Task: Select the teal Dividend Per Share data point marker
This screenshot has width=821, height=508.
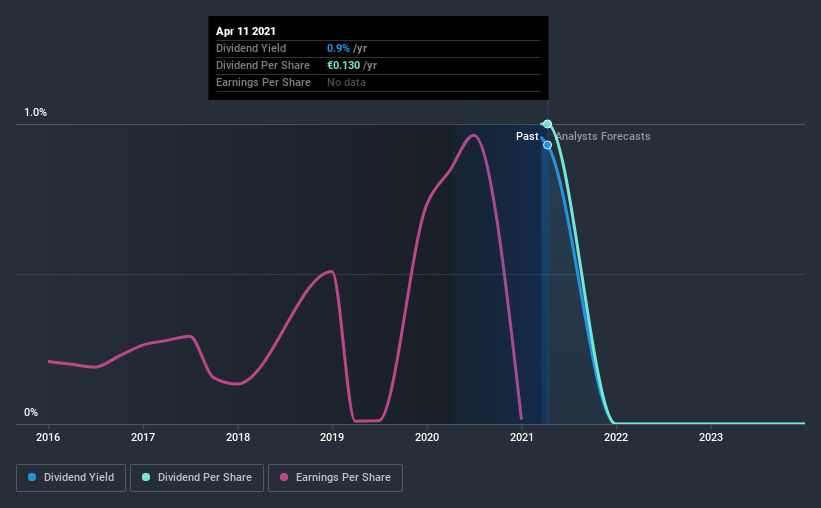Action: (547, 124)
